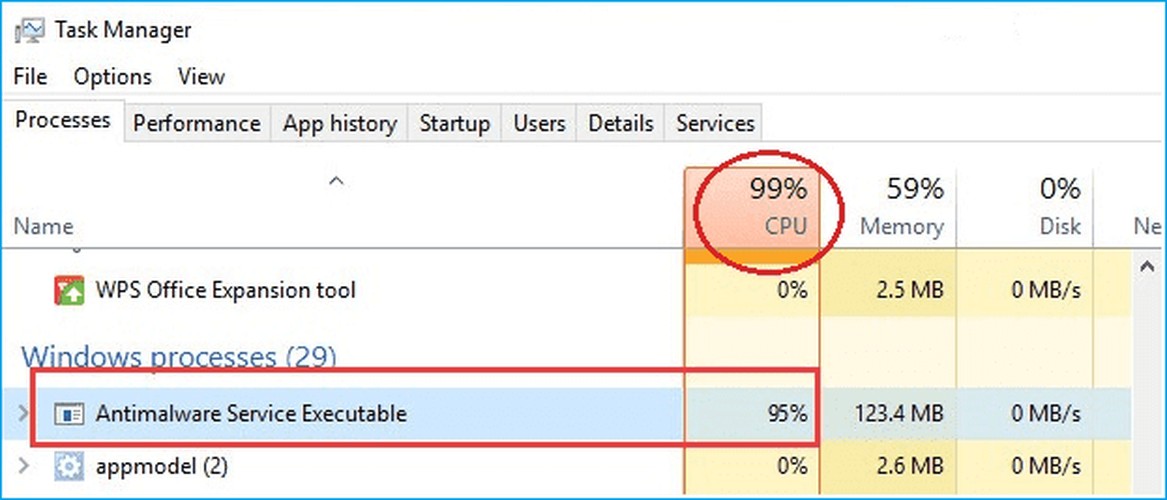
Task: Open the View menu
Action: point(201,77)
